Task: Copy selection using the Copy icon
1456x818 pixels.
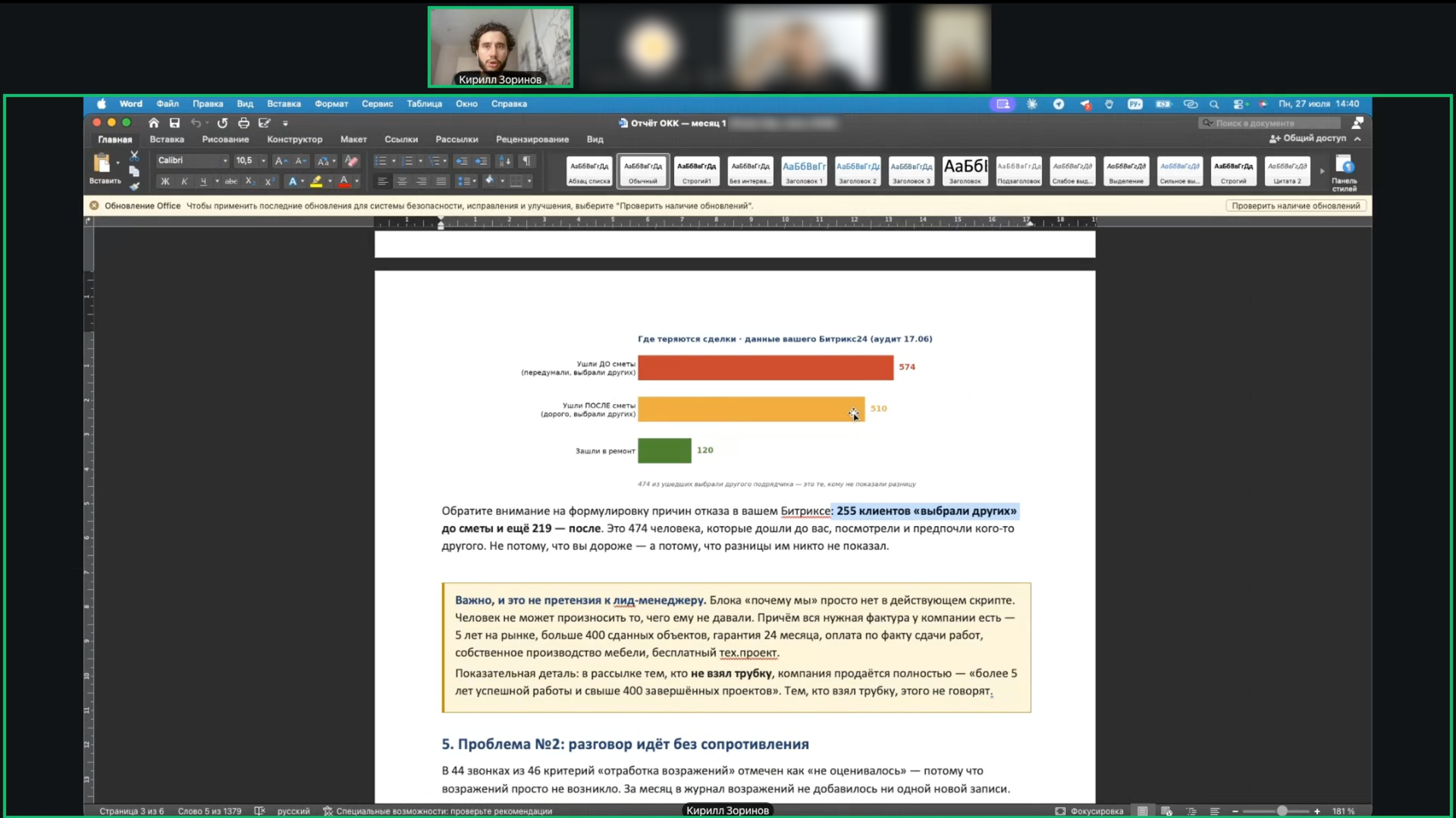Action: click(134, 171)
